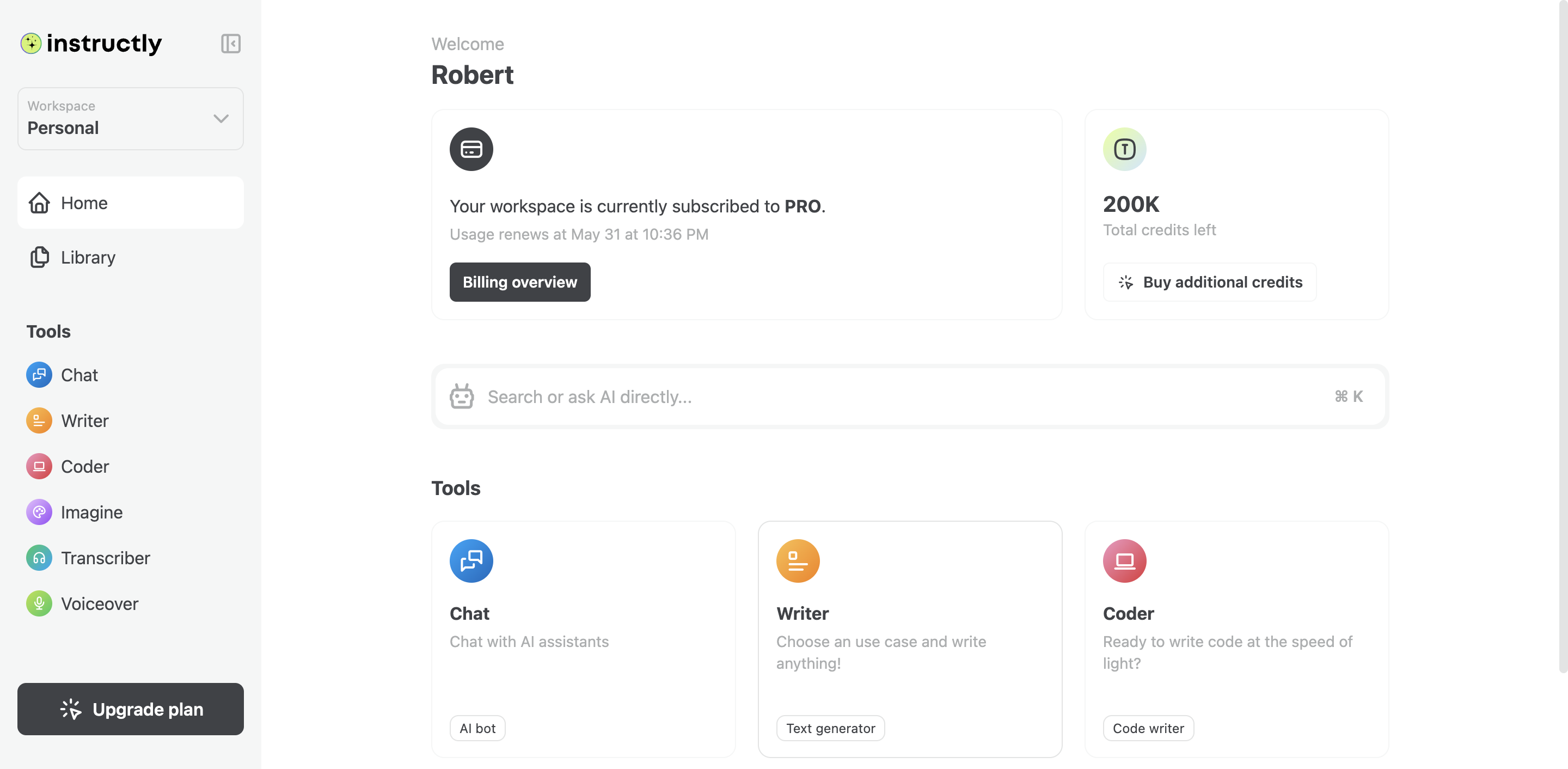Select the Writer sidebar icon
This screenshot has height=769, width=1568.
[x=39, y=421]
